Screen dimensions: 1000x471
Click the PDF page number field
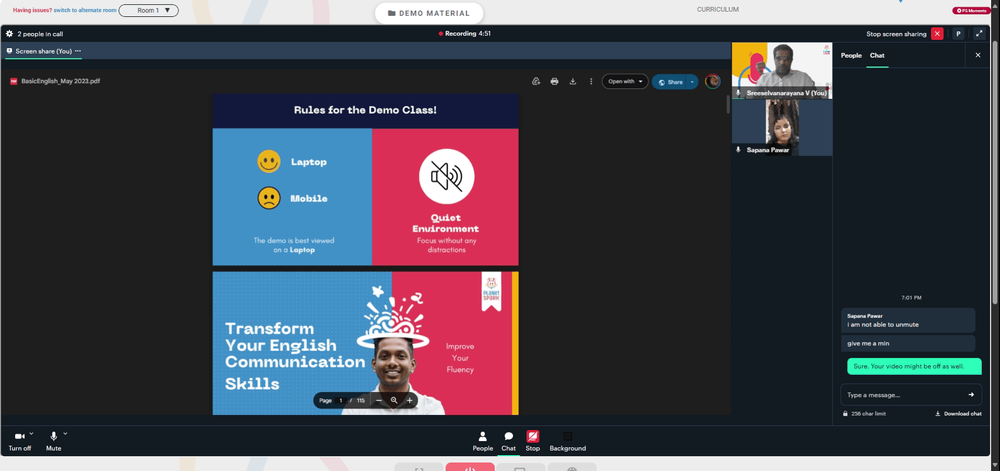click(x=341, y=400)
